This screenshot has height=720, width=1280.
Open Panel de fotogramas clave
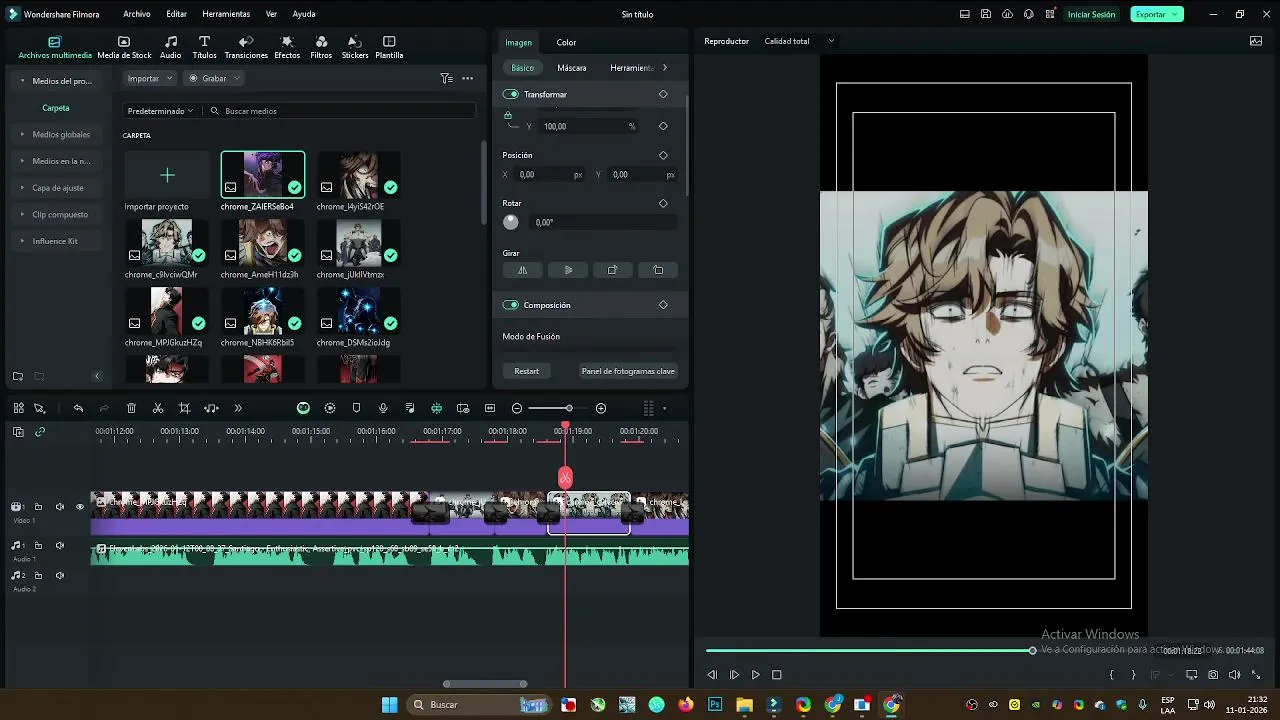(x=628, y=371)
